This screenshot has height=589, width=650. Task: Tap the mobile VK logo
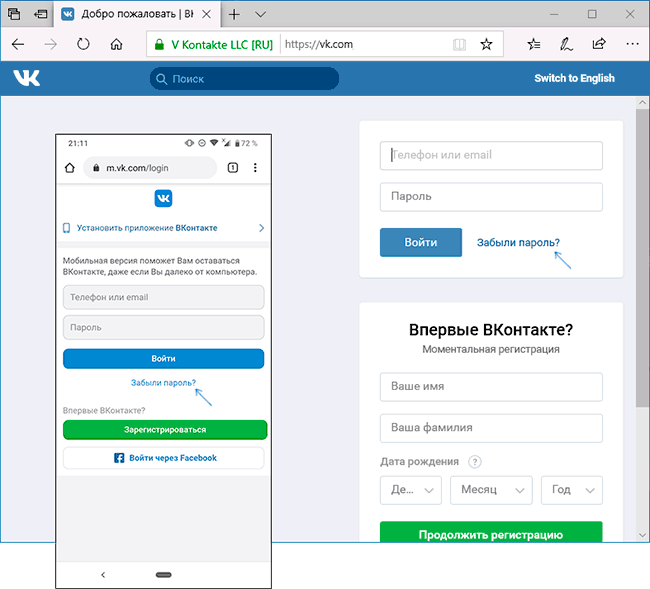coord(163,199)
